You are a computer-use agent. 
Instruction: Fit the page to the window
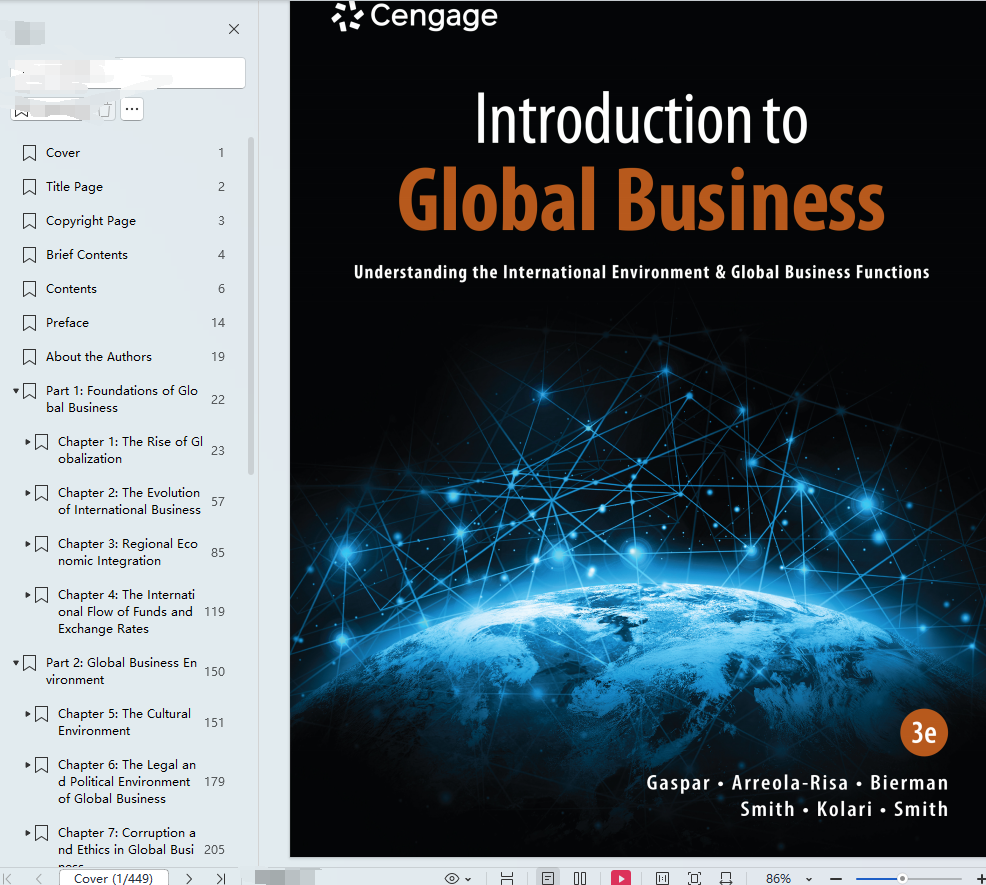point(694,878)
